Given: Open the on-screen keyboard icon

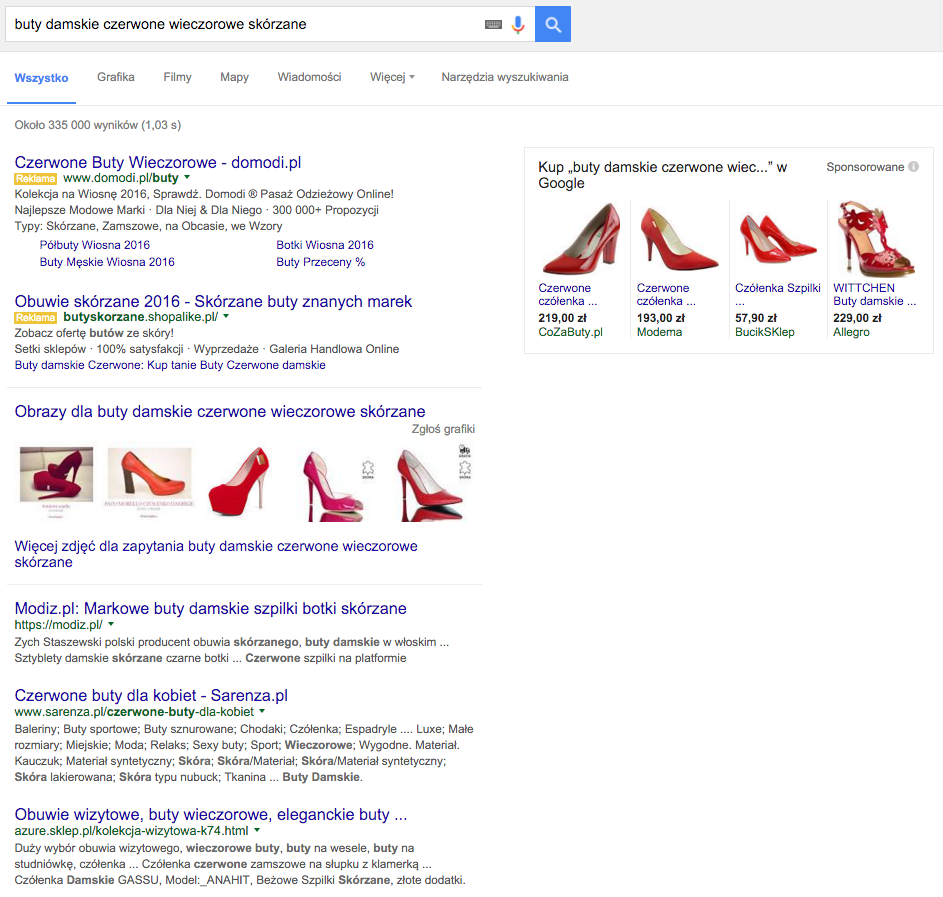Looking at the screenshot, I should pos(493,24).
